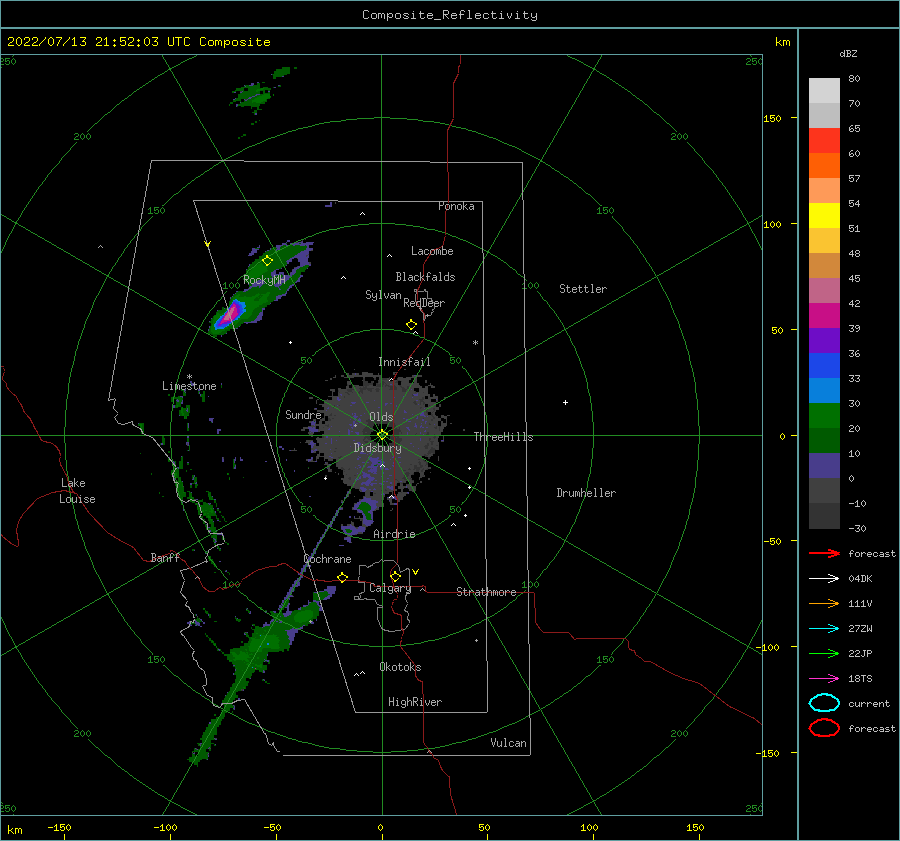900x841 pixels.
Task: Click the magenta 42-39 dBZ swatch
Action: [x=824, y=316]
